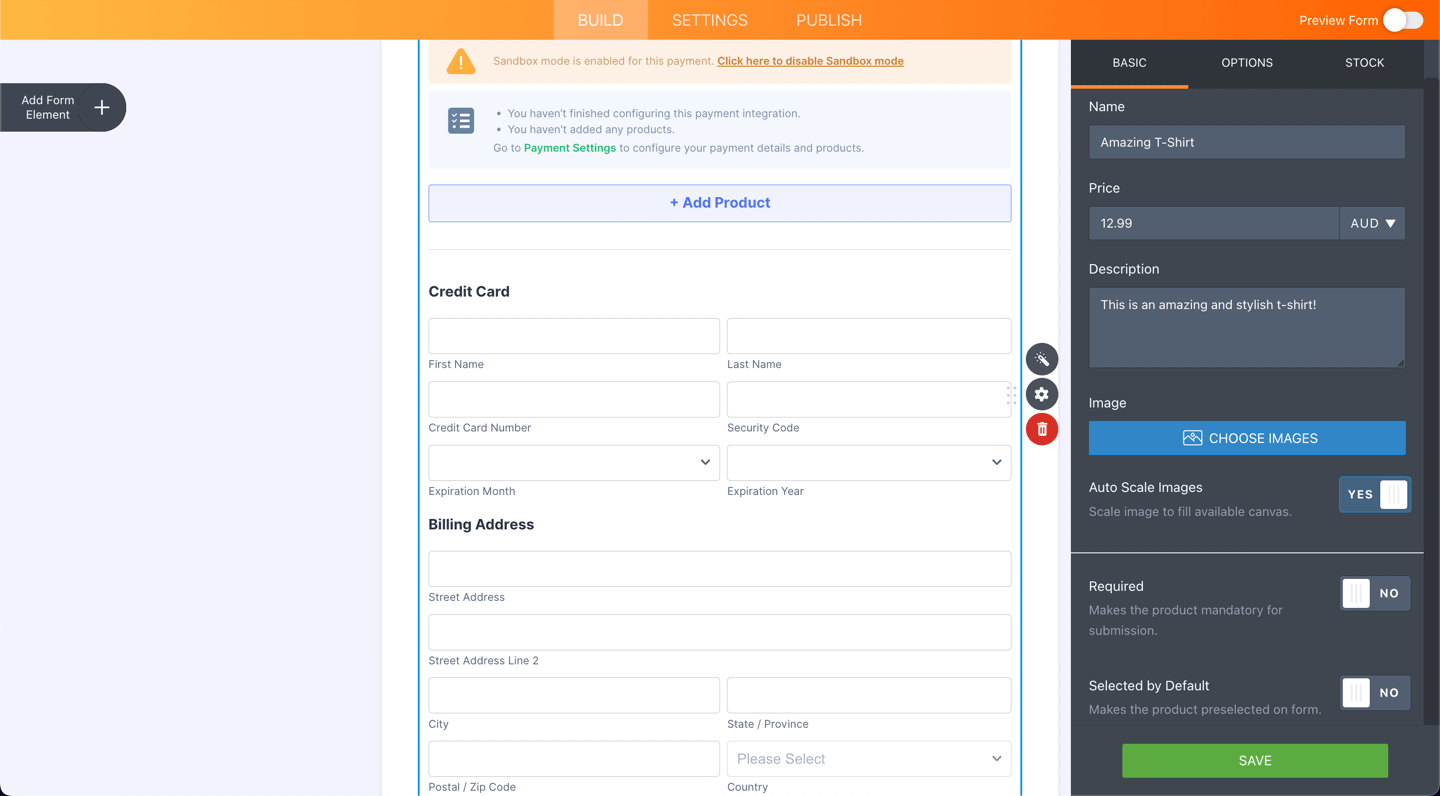Click the Credit Card section heading
The height and width of the screenshot is (796, 1440).
[x=469, y=292]
